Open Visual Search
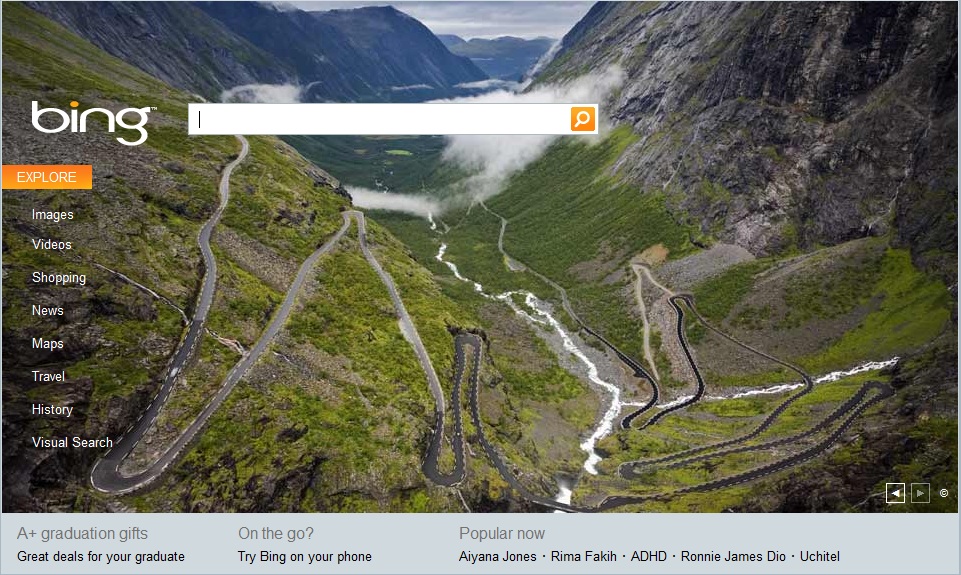This screenshot has width=961, height=575. (72, 442)
